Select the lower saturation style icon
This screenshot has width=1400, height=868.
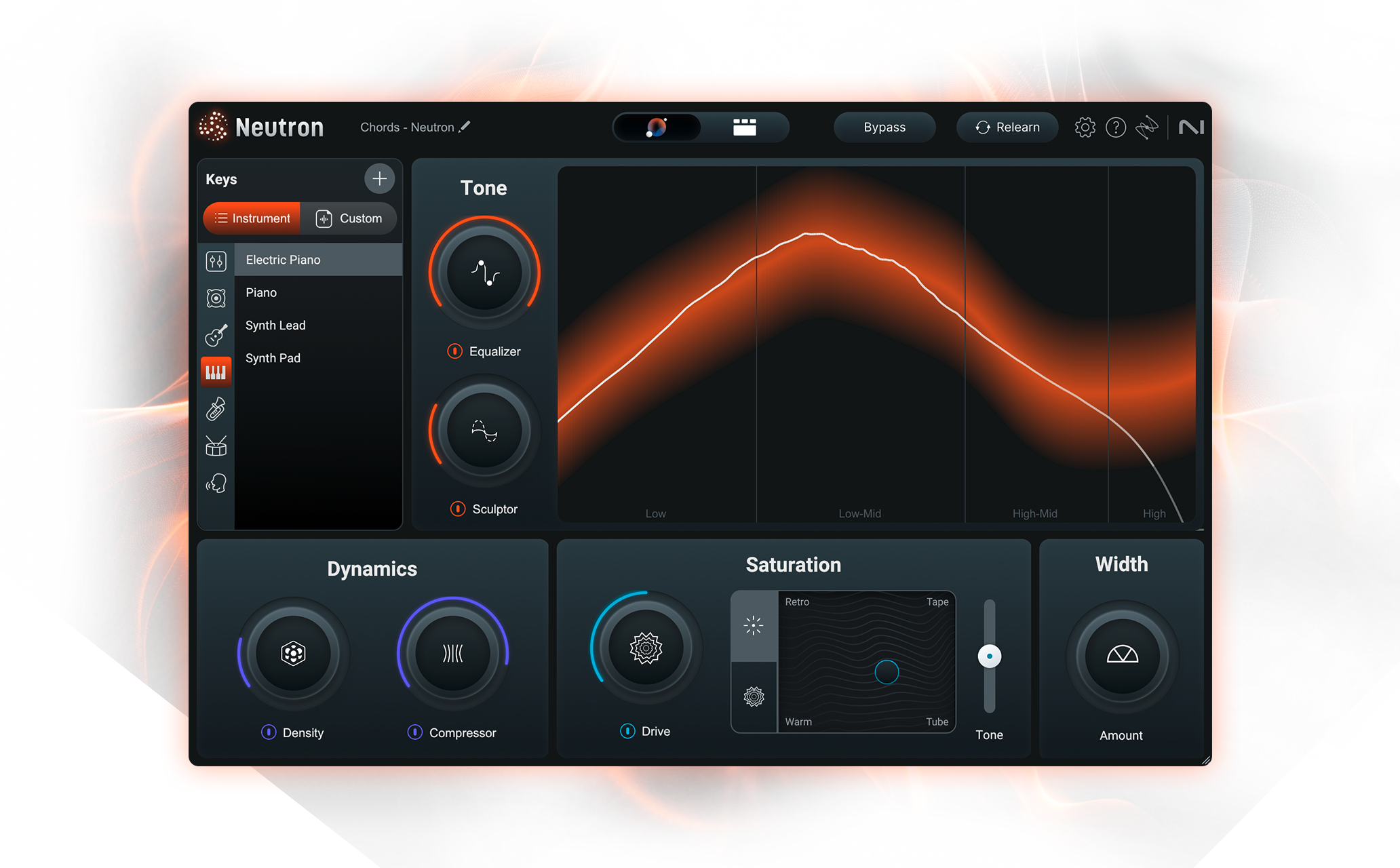tap(754, 696)
